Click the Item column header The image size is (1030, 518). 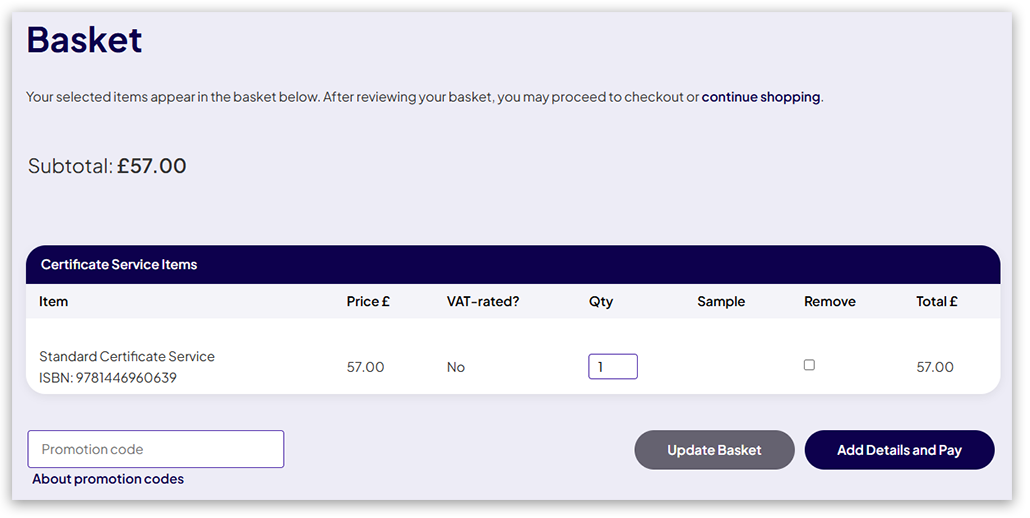(54, 301)
